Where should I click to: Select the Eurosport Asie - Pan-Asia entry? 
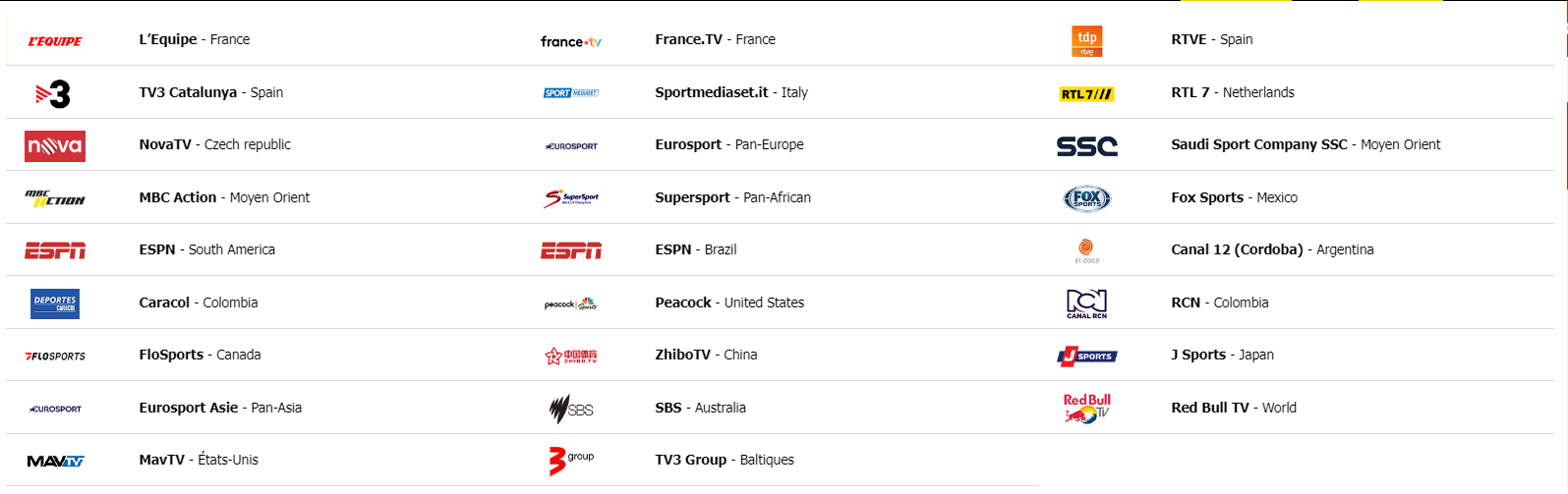click(220, 408)
